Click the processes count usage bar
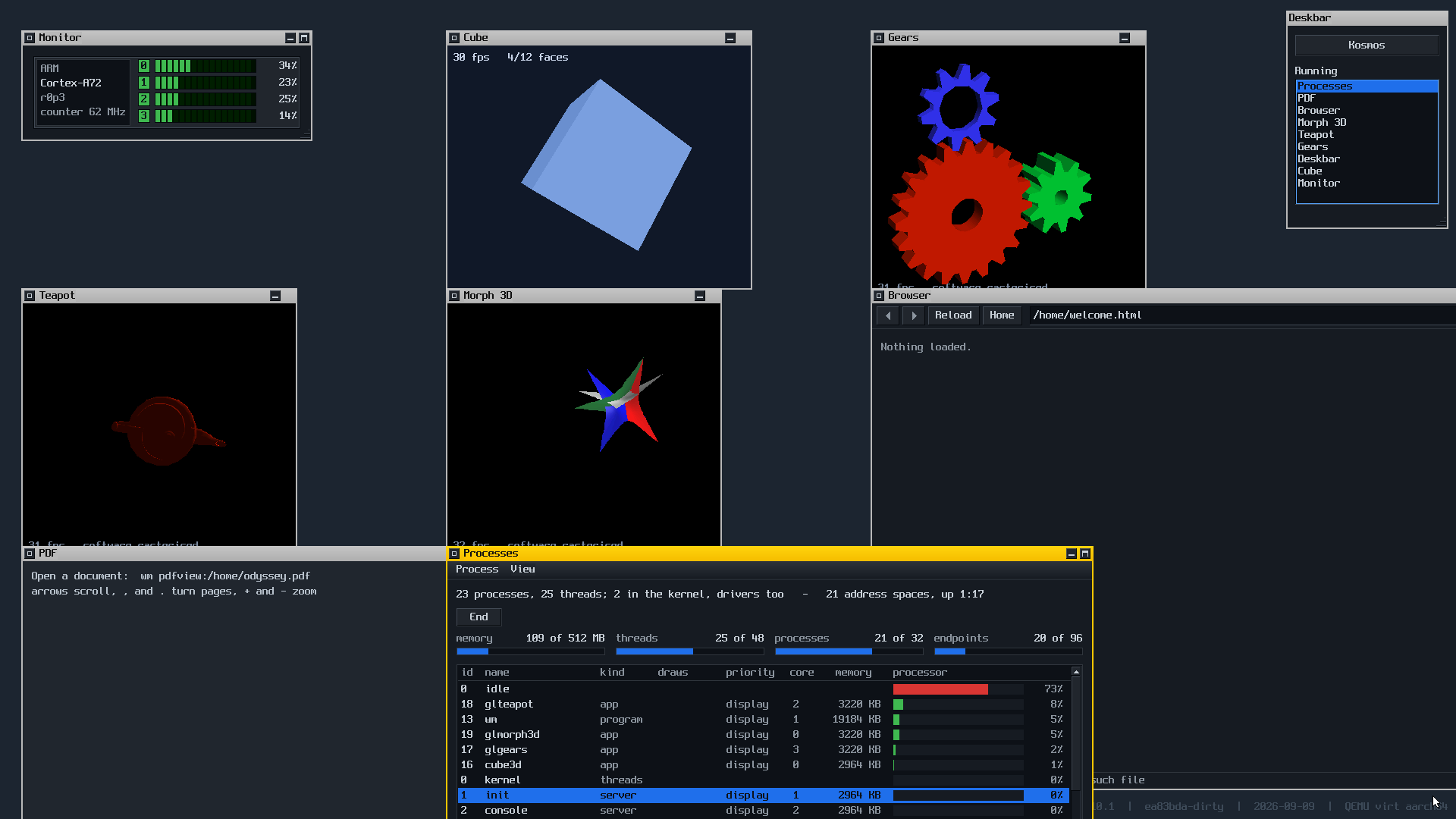Image resolution: width=1456 pixels, height=819 pixels. 849,651
